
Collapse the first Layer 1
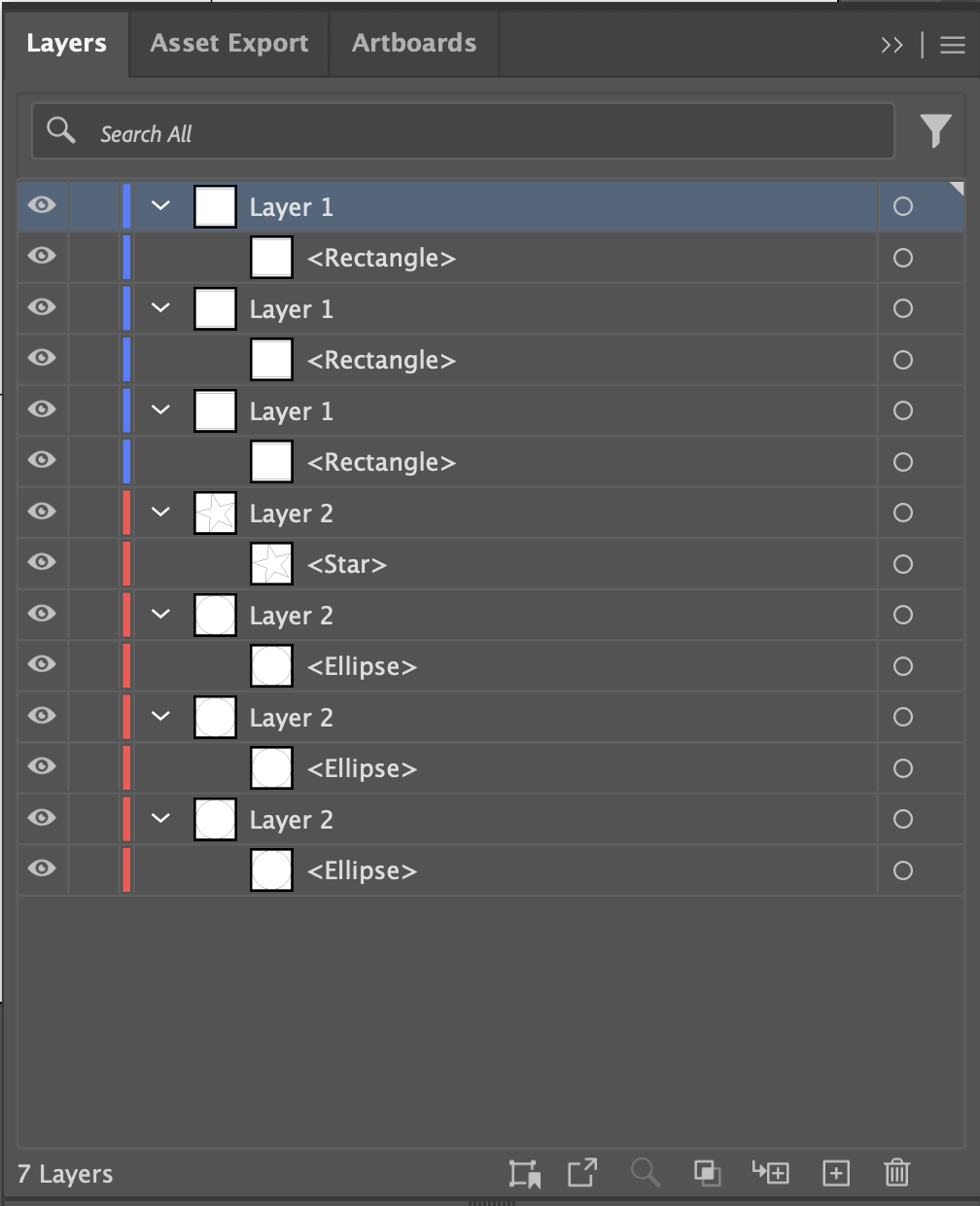(160, 206)
